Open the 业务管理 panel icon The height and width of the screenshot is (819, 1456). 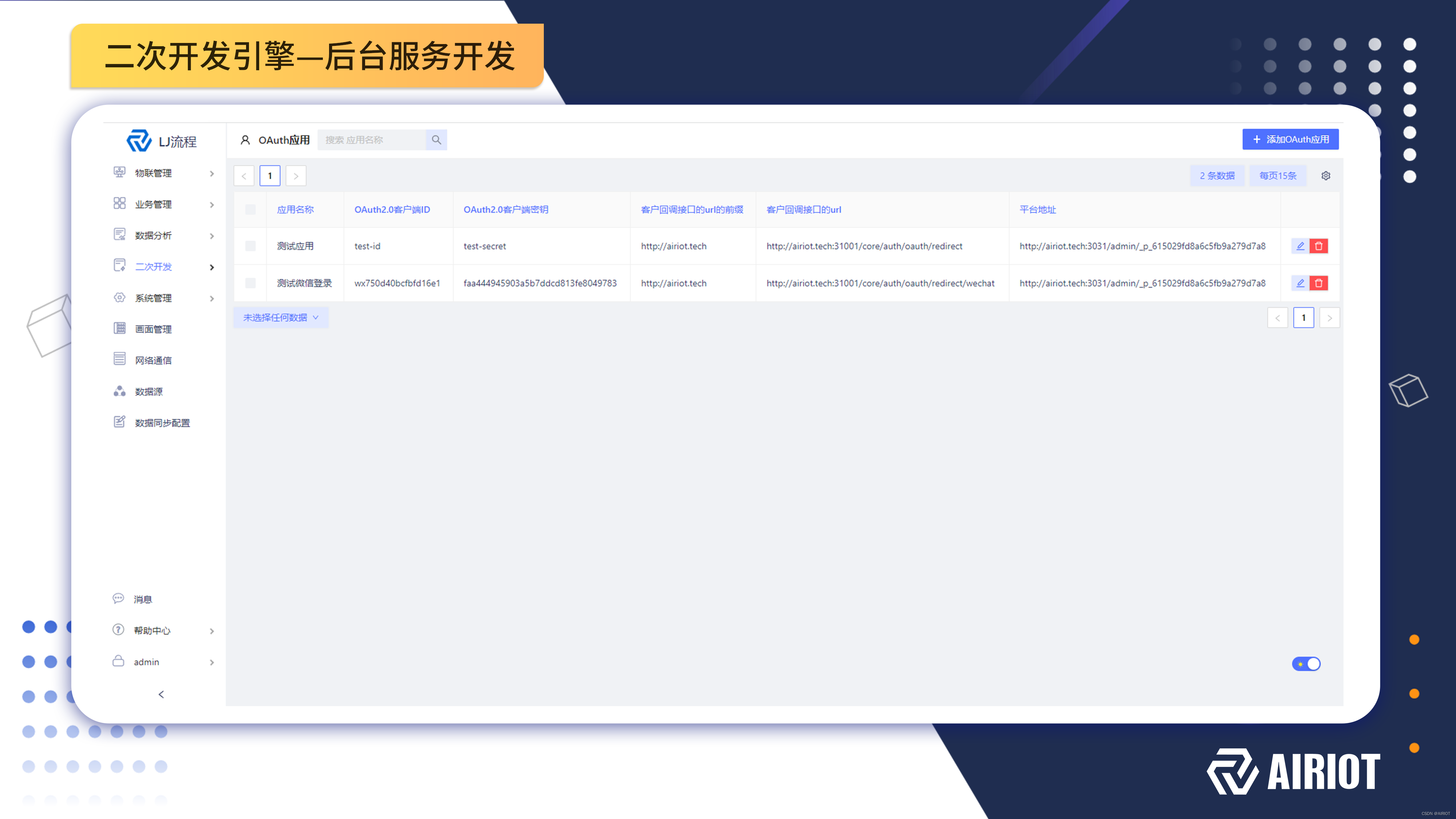click(x=119, y=204)
